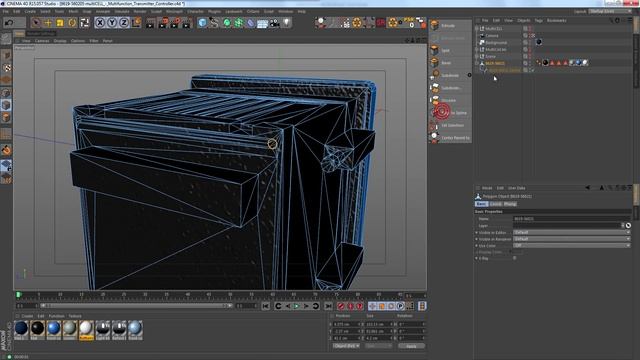
Task: Open the Layout dropdown at top right
Action: tap(610, 11)
